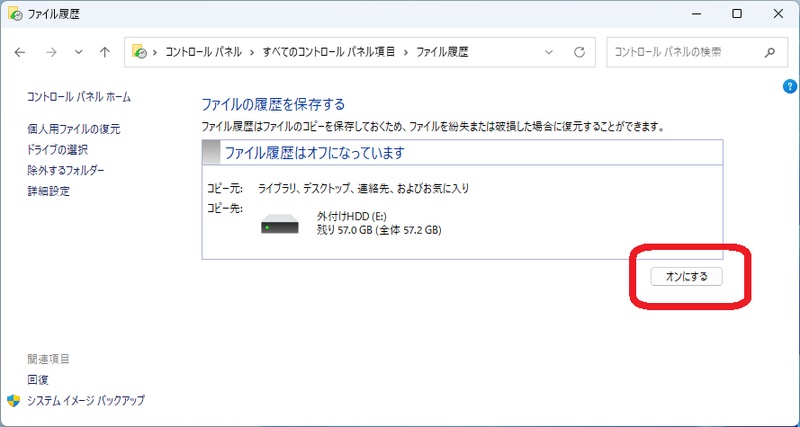The height and width of the screenshot is (427, 800).
Task: Expand the chevron after すべてのコントロール パネル項目
Action: 406,52
